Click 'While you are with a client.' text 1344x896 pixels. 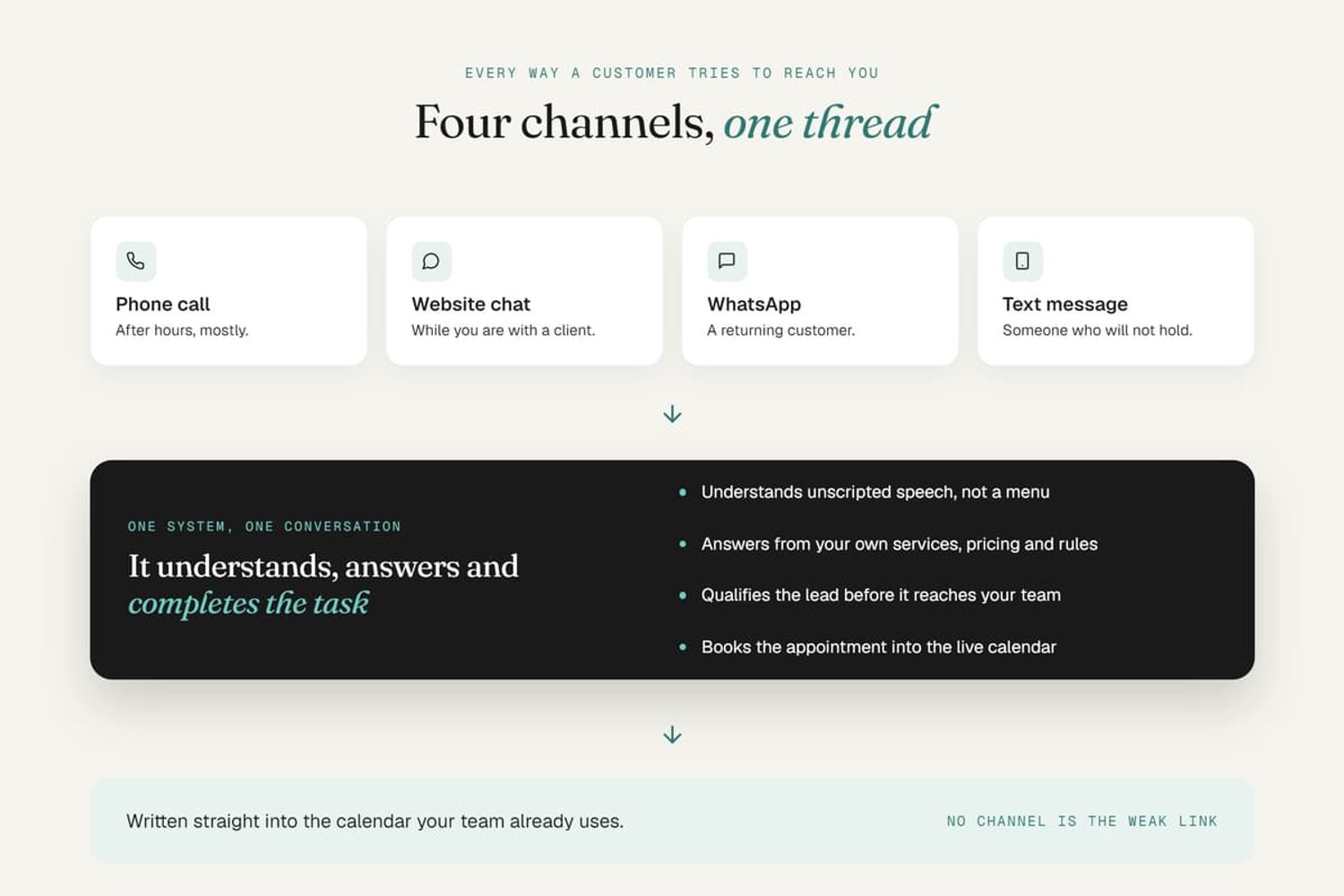coord(503,331)
